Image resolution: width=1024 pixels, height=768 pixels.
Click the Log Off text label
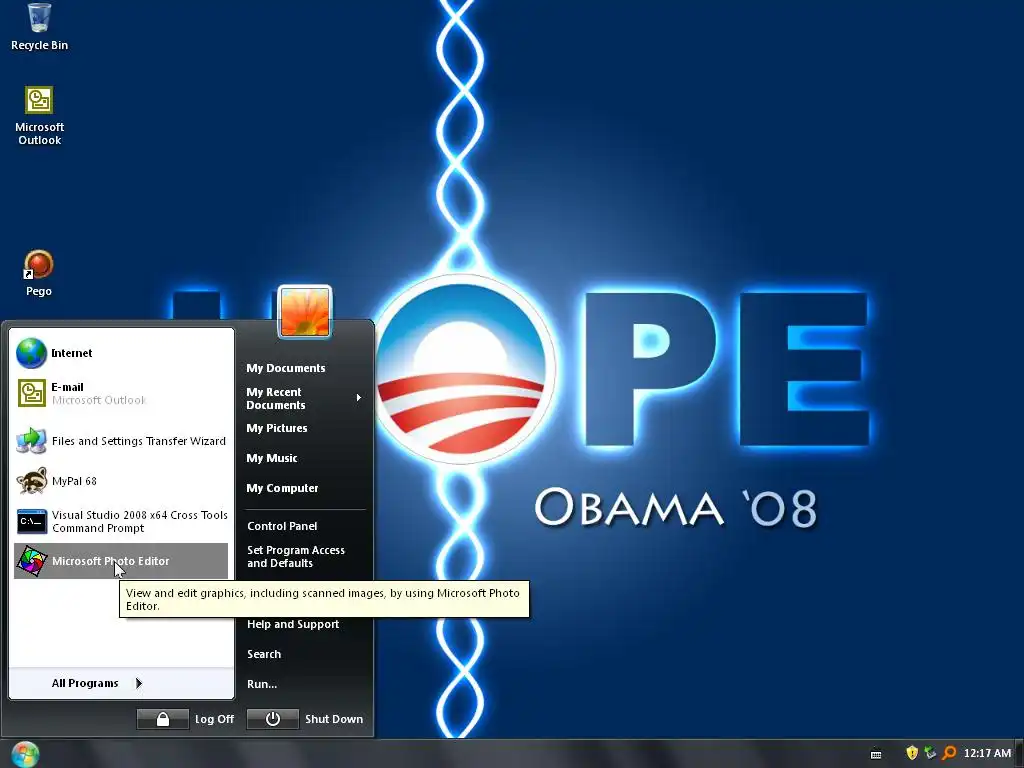(214, 719)
